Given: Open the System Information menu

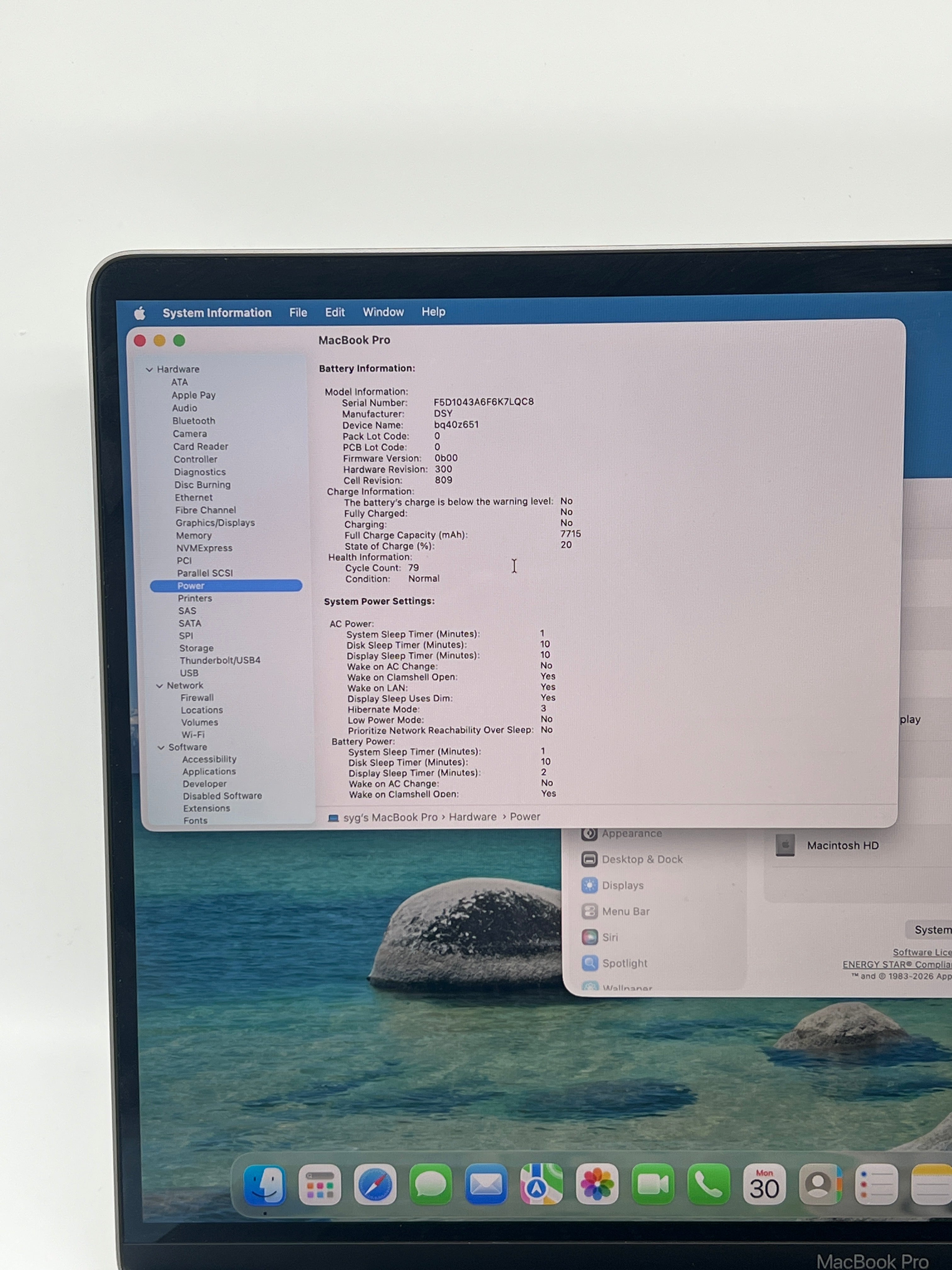Looking at the screenshot, I should click(217, 313).
